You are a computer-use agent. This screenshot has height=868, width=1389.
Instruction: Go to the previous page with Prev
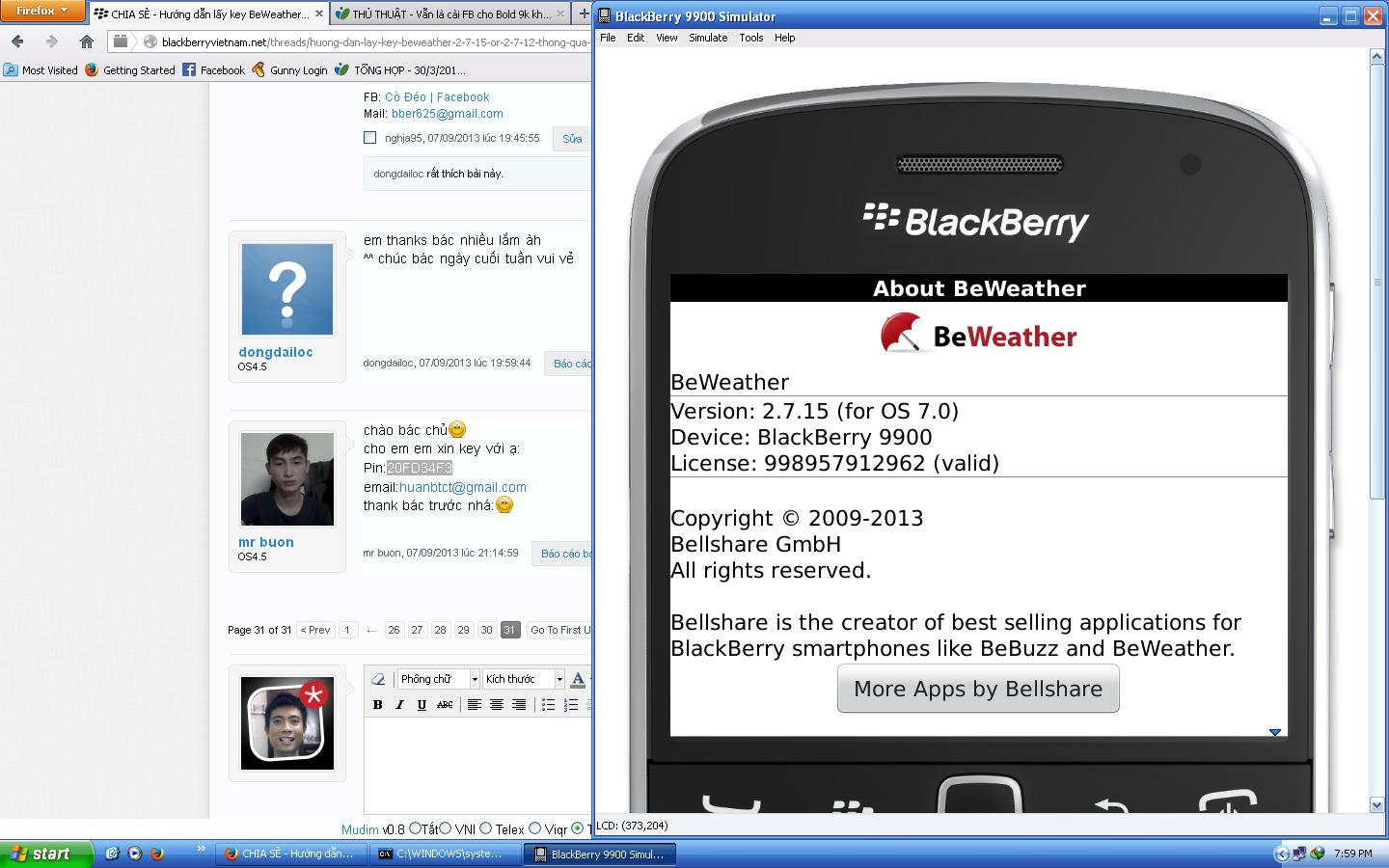[x=315, y=630]
